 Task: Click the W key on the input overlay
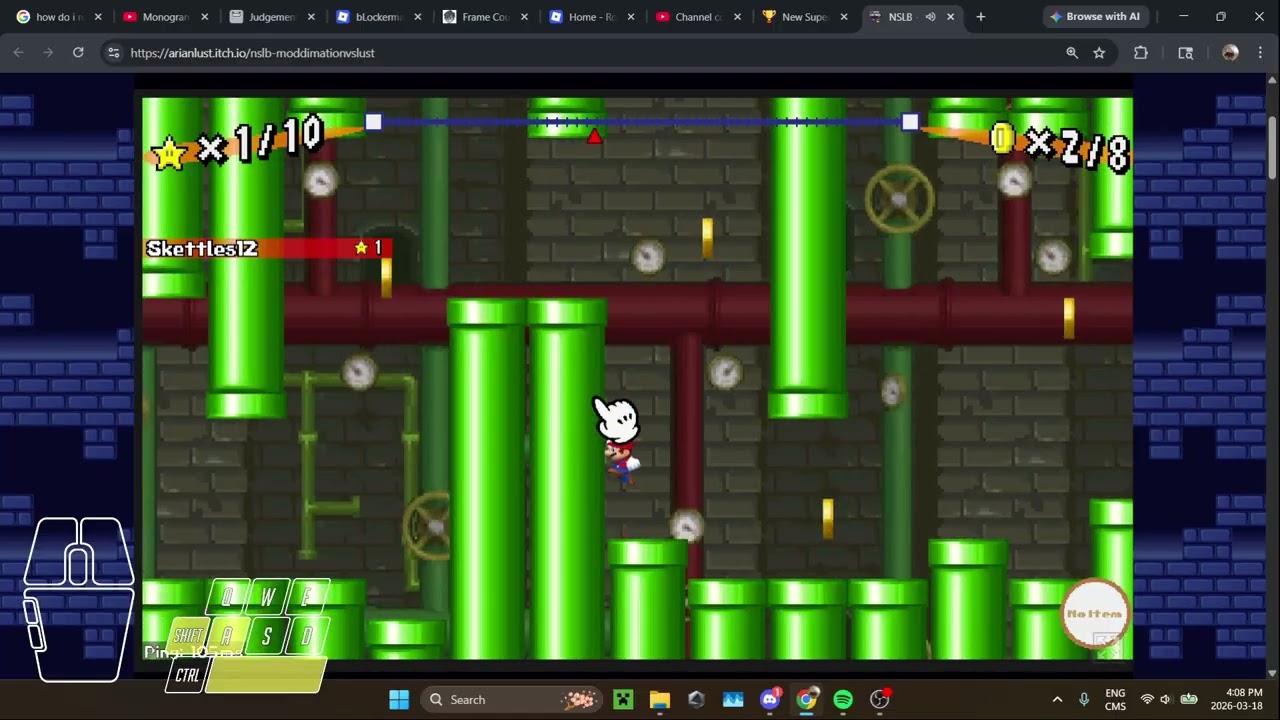click(x=267, y=598)
